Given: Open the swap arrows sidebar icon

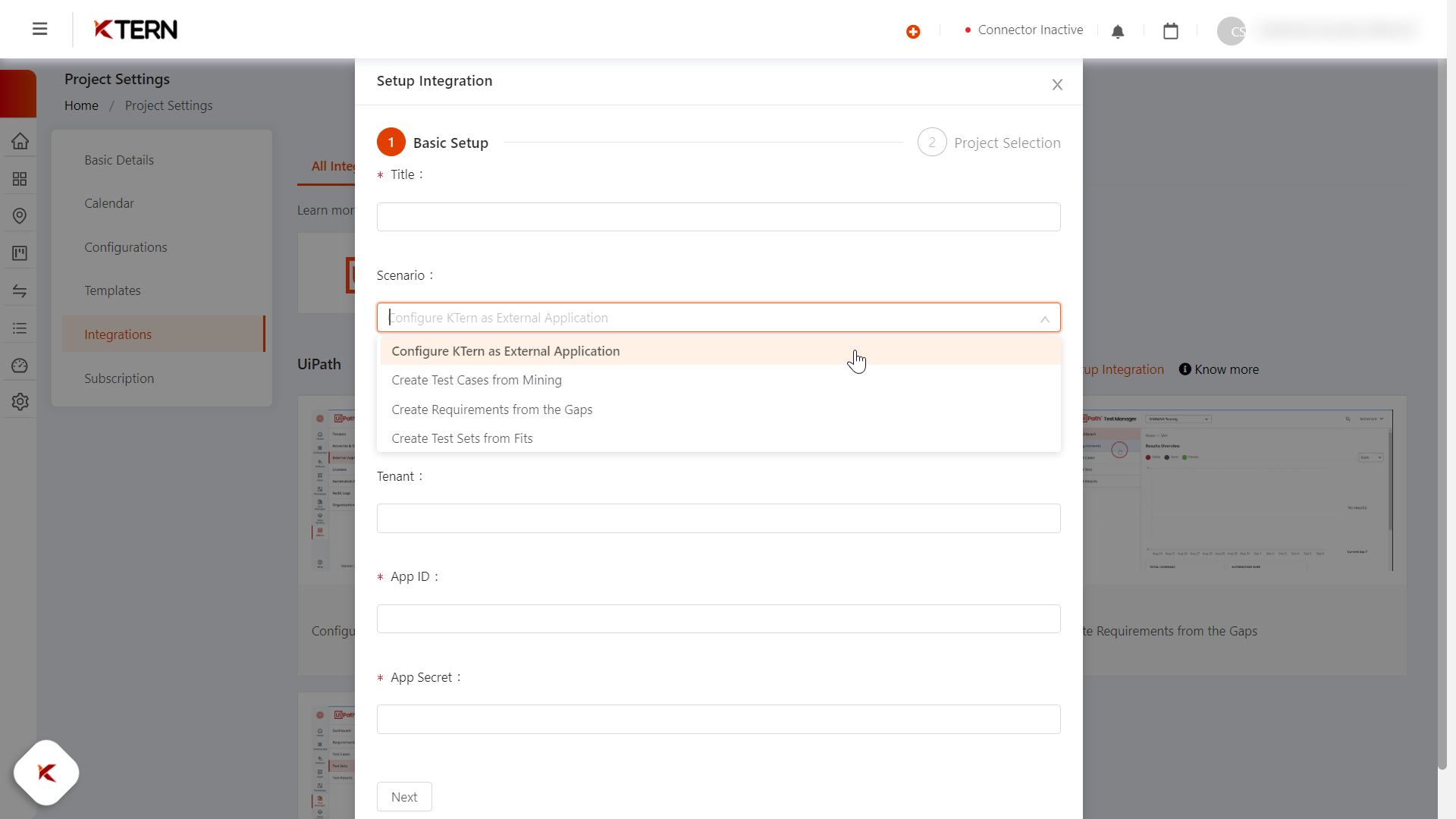Looking at the screenshot, I should pyautogui.click(x=20, y=290).
